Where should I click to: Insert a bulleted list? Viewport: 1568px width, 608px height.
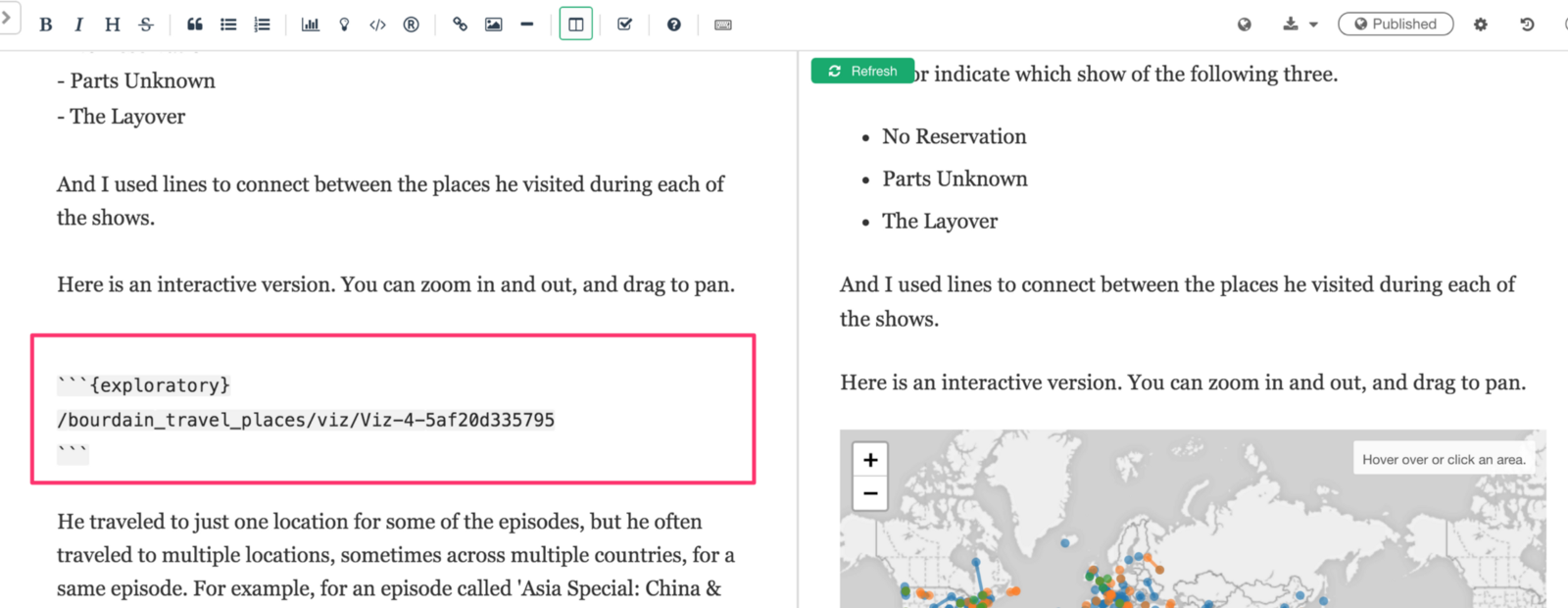tap(228, 25)
